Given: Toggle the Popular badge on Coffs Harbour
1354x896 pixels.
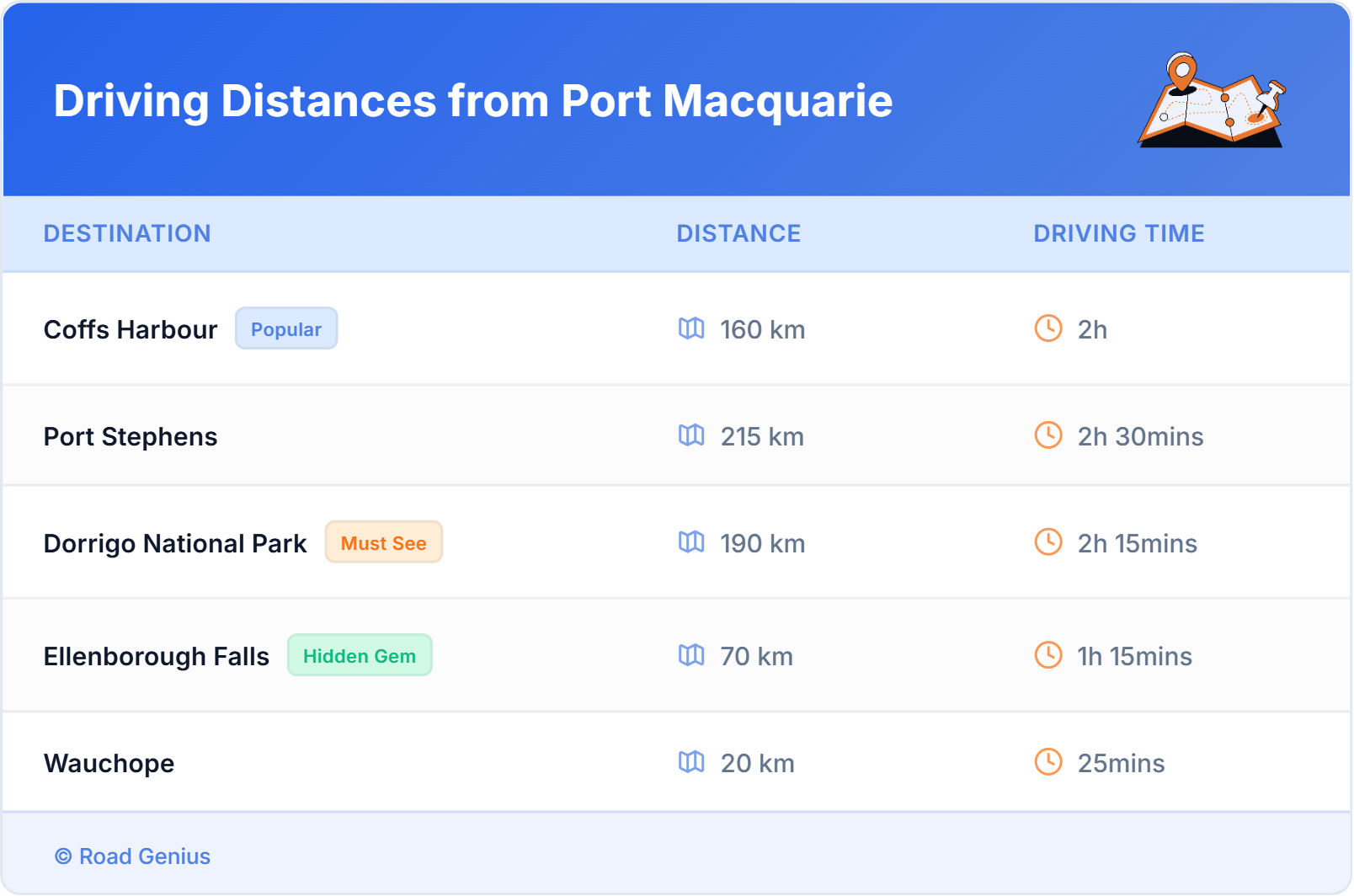Looking at the screenshot, I should (286, 328).
